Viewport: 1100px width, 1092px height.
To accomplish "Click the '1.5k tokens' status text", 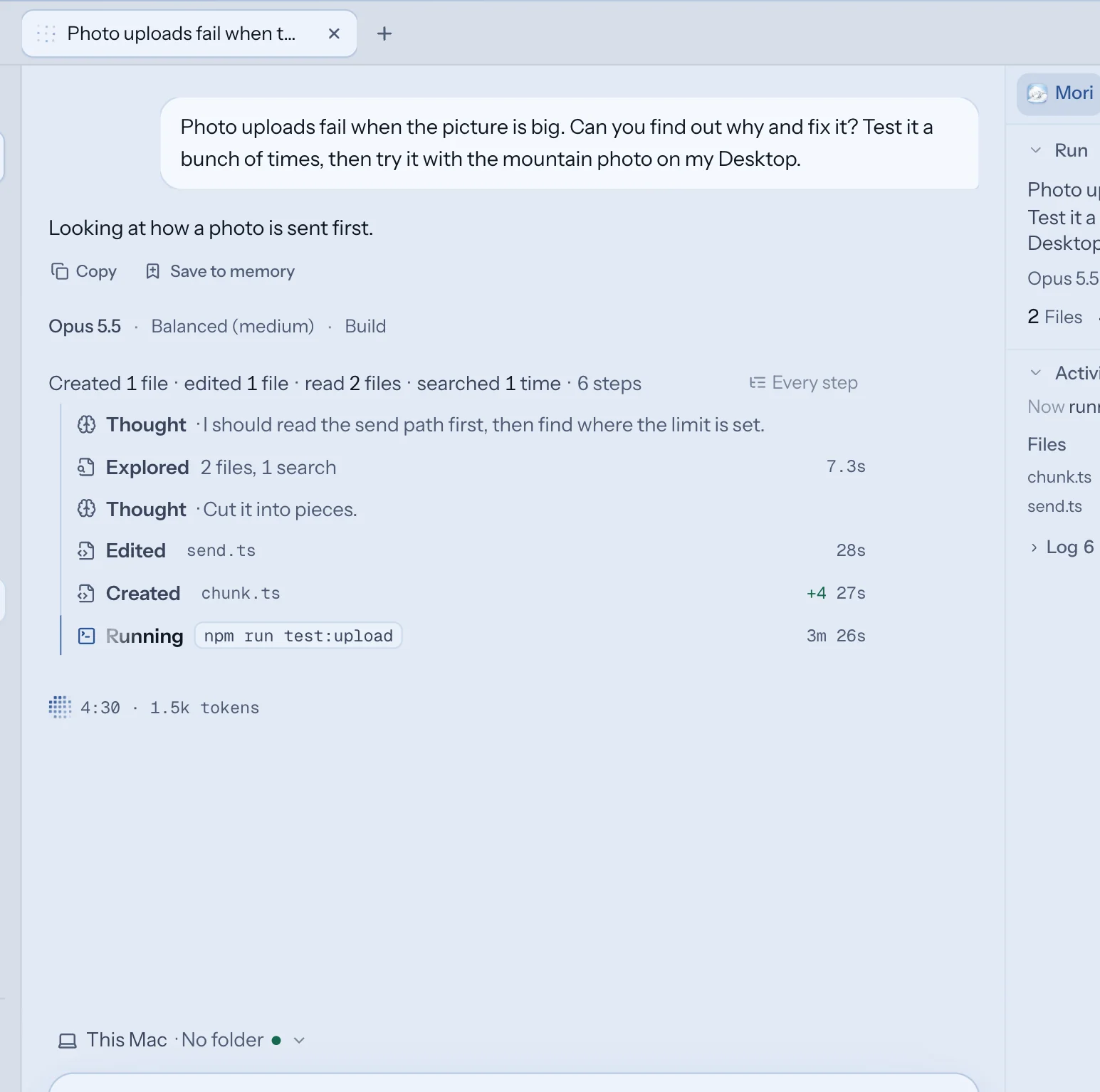I will (204, 708).
